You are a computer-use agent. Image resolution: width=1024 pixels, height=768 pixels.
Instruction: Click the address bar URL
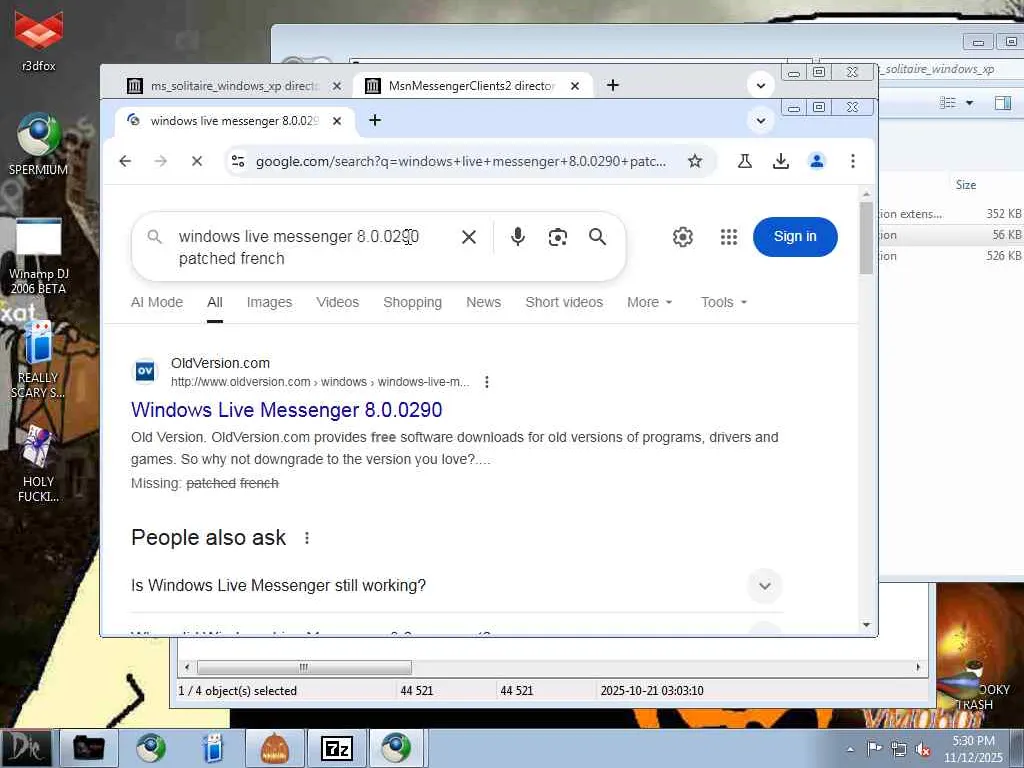460,161
